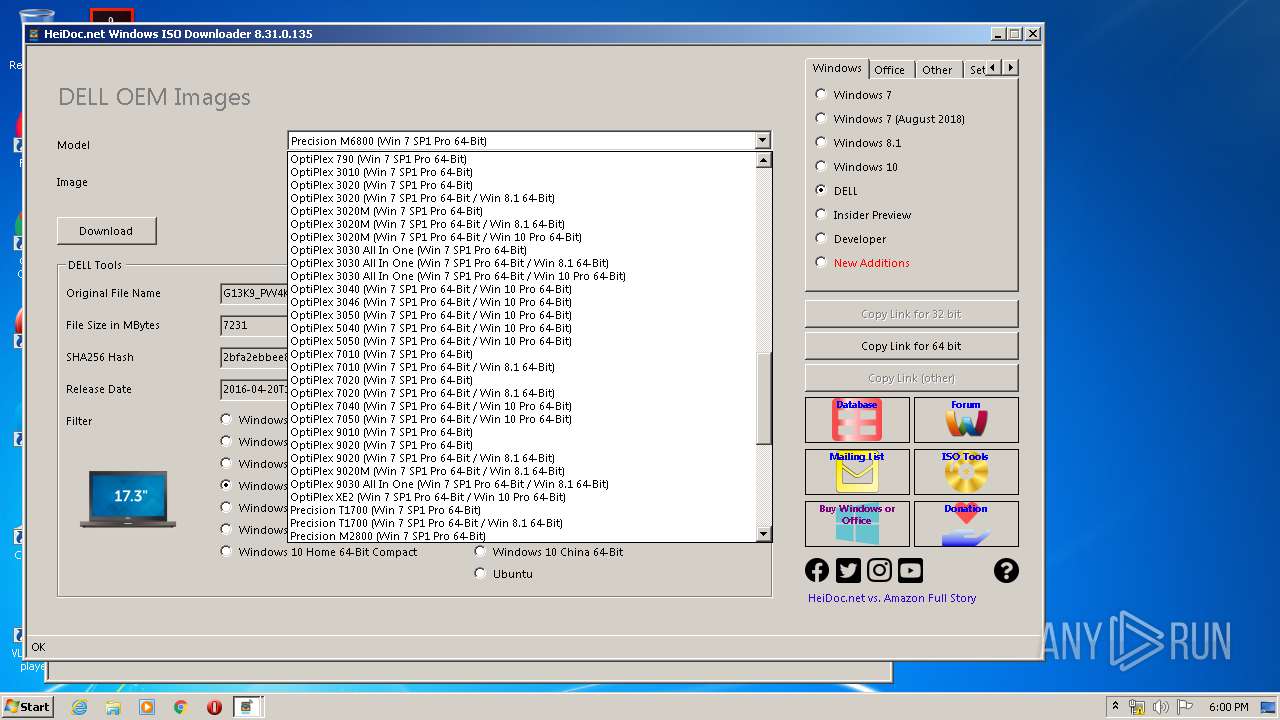
Task: Open the ISO Tools disc icon
Action: (966, 472)
